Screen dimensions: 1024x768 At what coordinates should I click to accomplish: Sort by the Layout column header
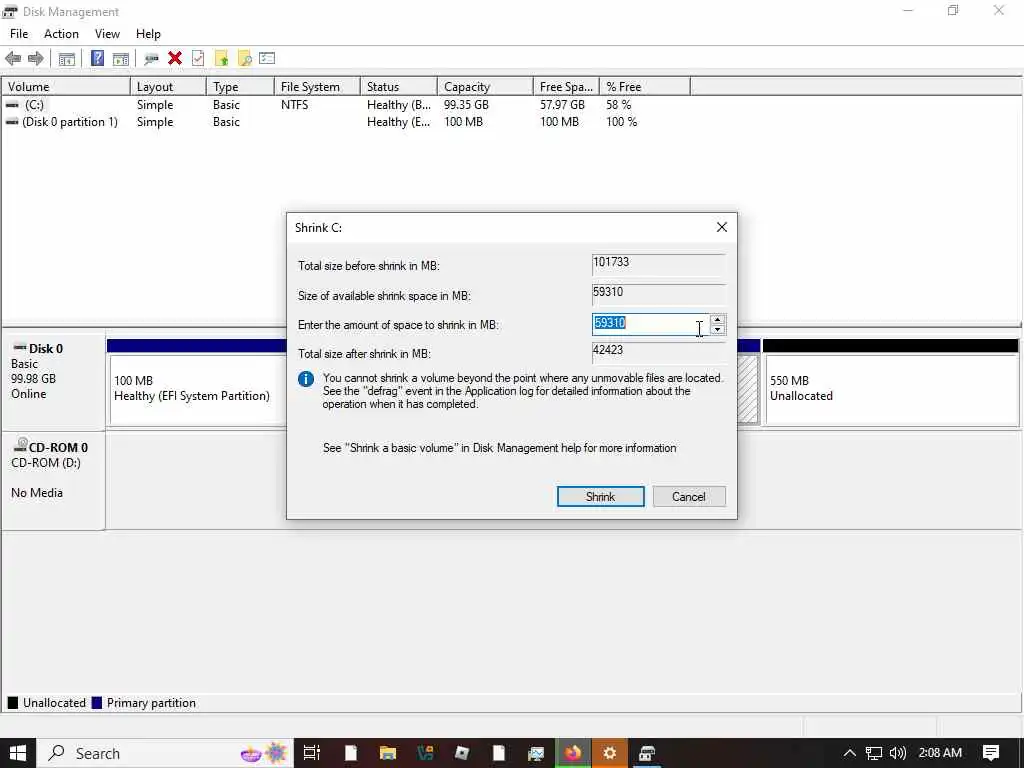168,86
